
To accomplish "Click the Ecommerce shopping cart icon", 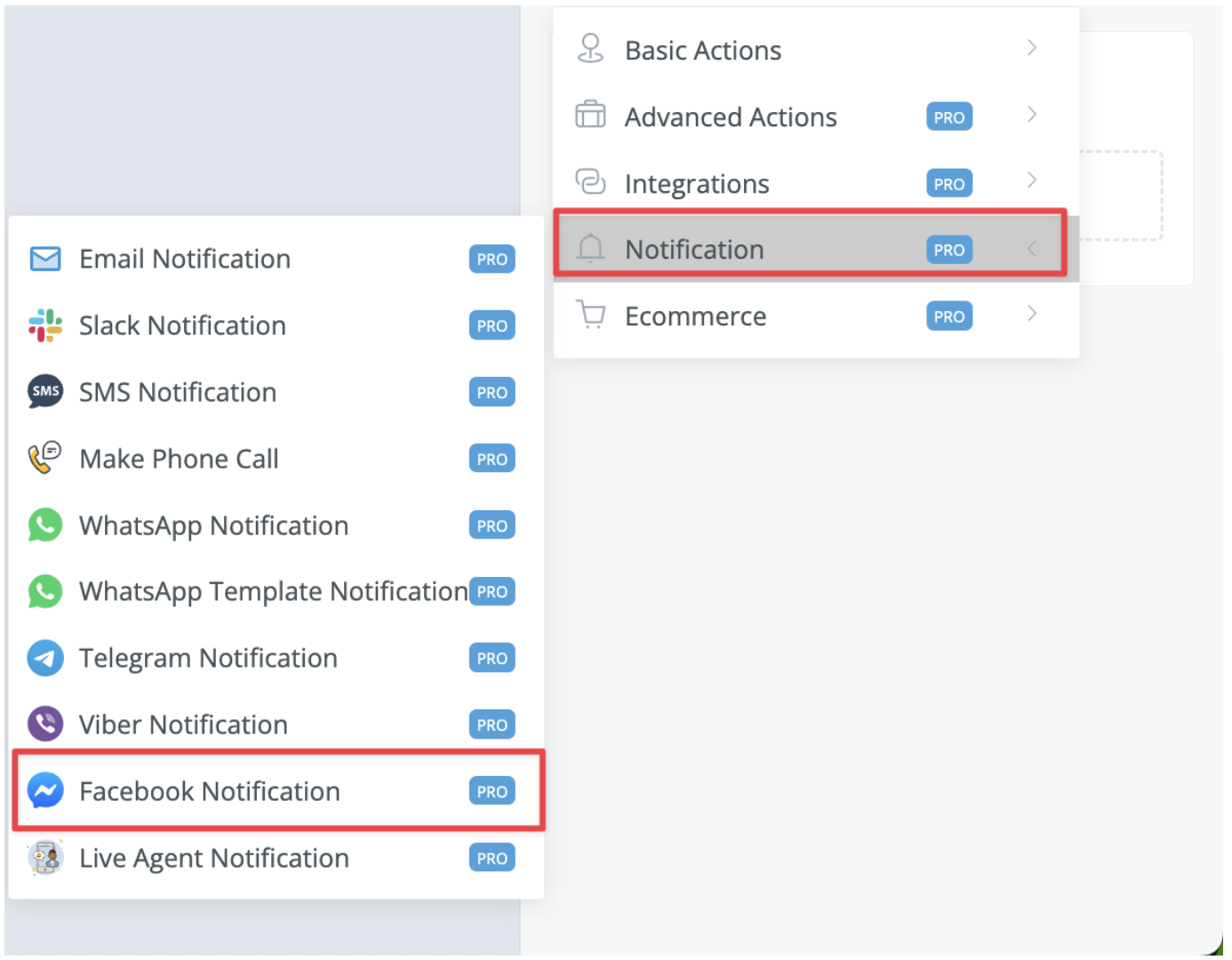I will (x=590, y=315).
